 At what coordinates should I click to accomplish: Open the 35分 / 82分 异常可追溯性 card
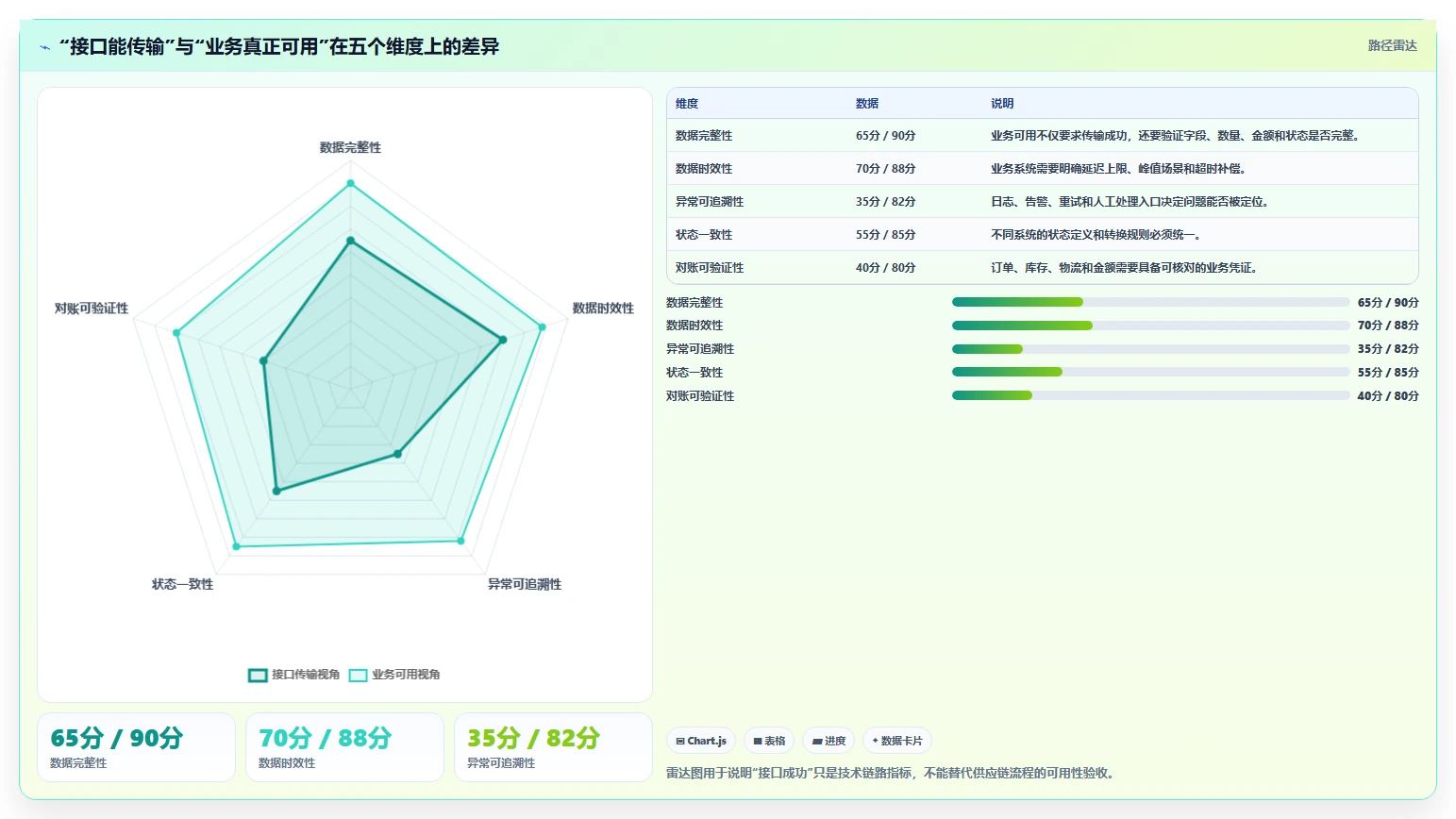[553, 747]
